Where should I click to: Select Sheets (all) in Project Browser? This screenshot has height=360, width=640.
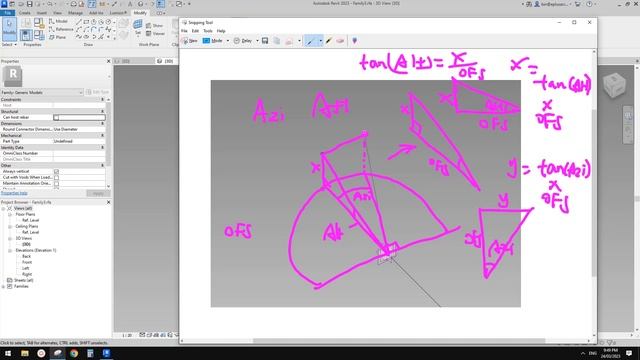[x=23, y=280]
